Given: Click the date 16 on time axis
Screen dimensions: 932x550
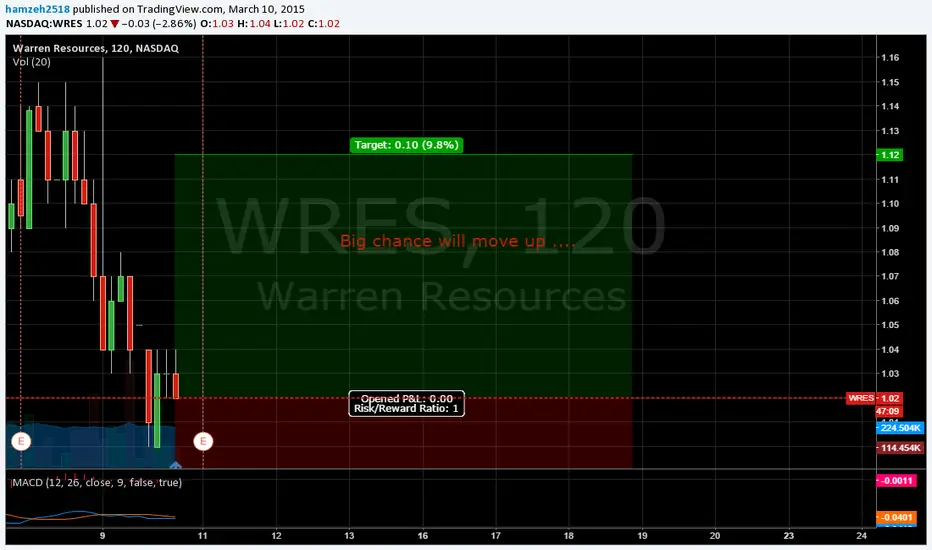Looking at the screenshot, I should [x=423, y=536].
